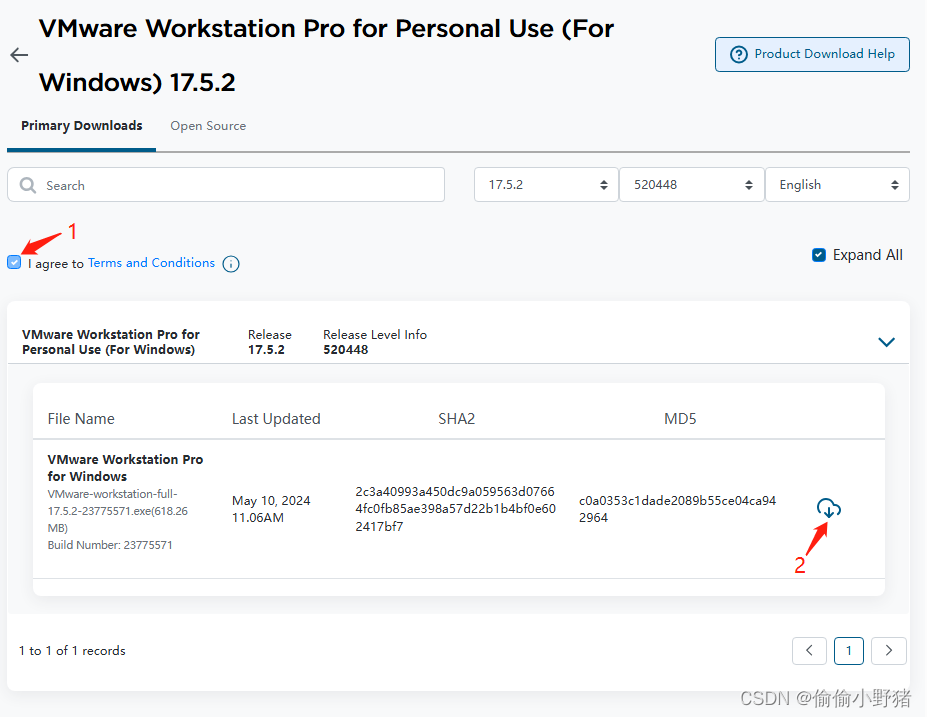Screen dimensions: 927x717
Task: Click the CSDN watermark logo
Action: 766,700
